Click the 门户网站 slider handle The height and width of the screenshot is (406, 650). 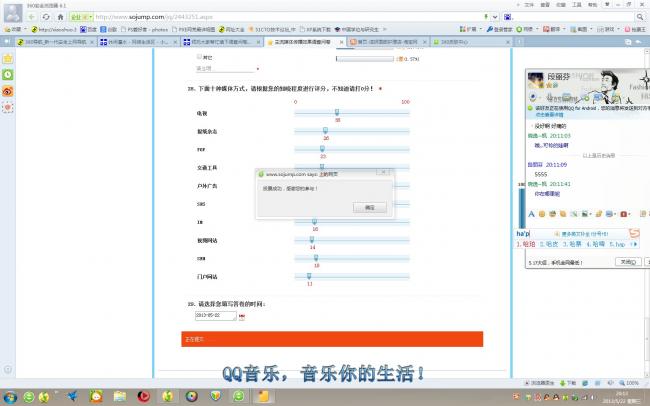(309, 276)
